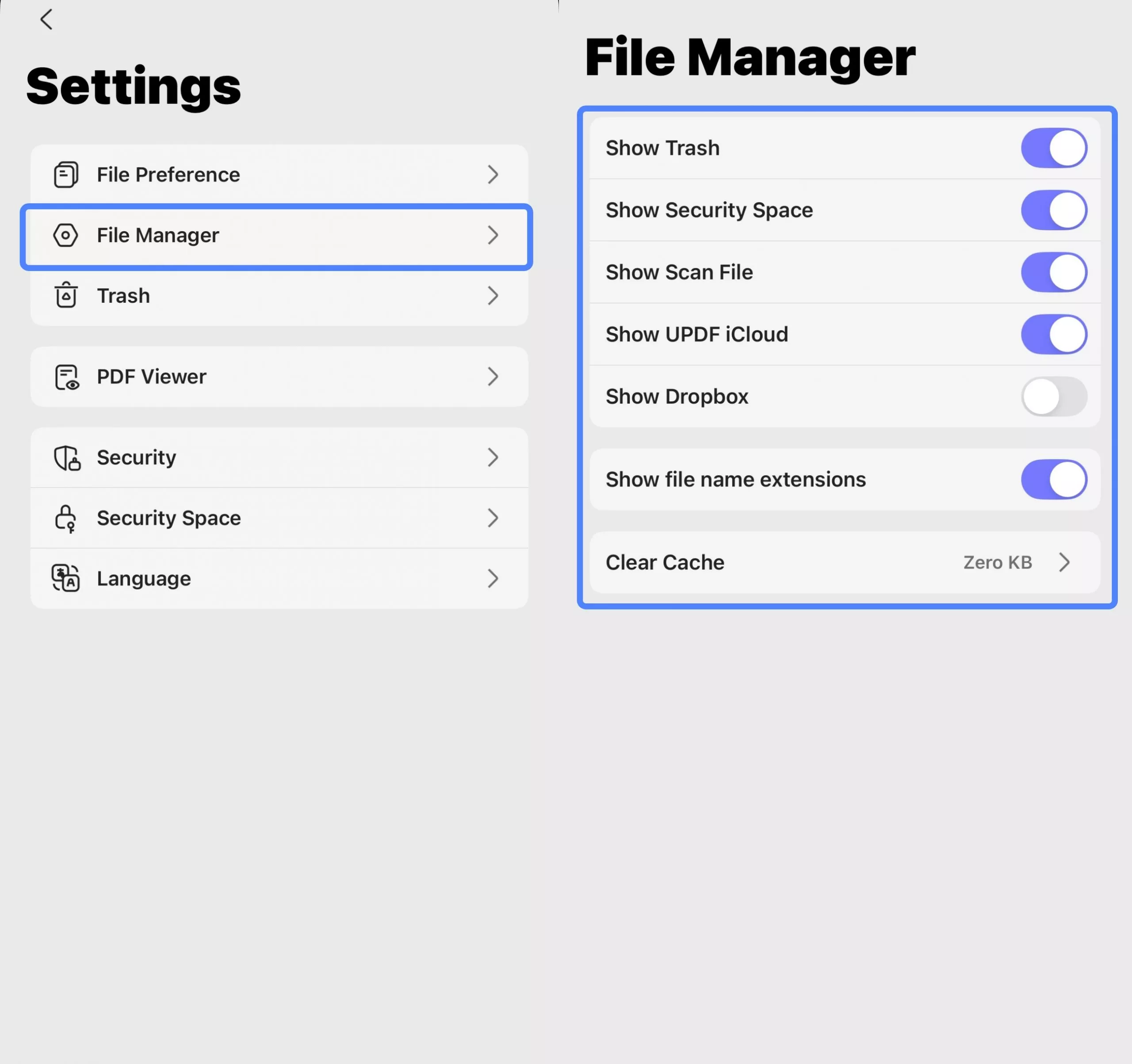The image size is (1132, 1064).
Task: Expand the File Preference settings
Action: [493, 175]
